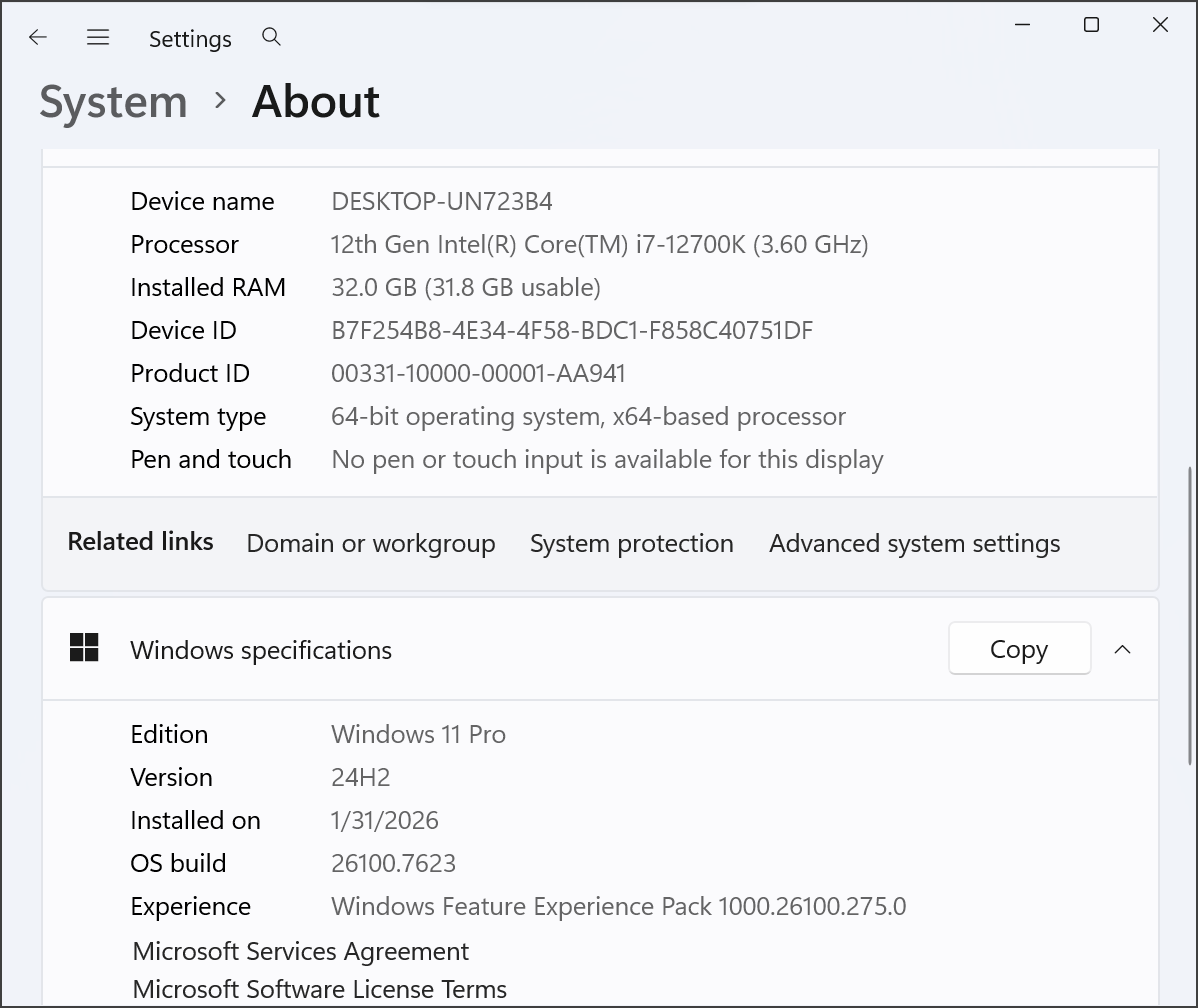
Task: Open the System protection link
Action: click(x=631, y=543)
